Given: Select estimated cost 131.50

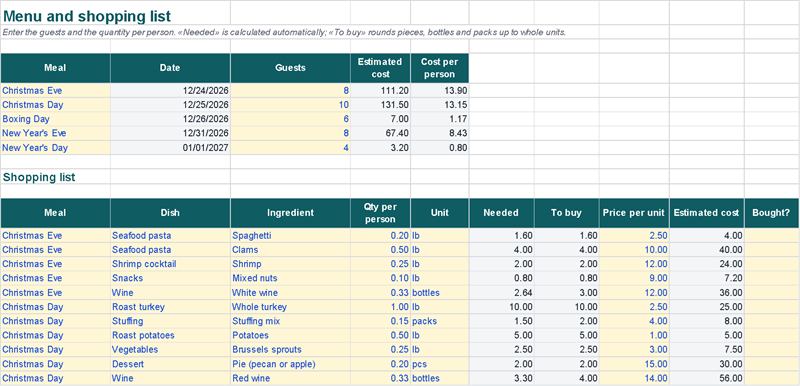Looking at the screenshot, I should (380, 105).
